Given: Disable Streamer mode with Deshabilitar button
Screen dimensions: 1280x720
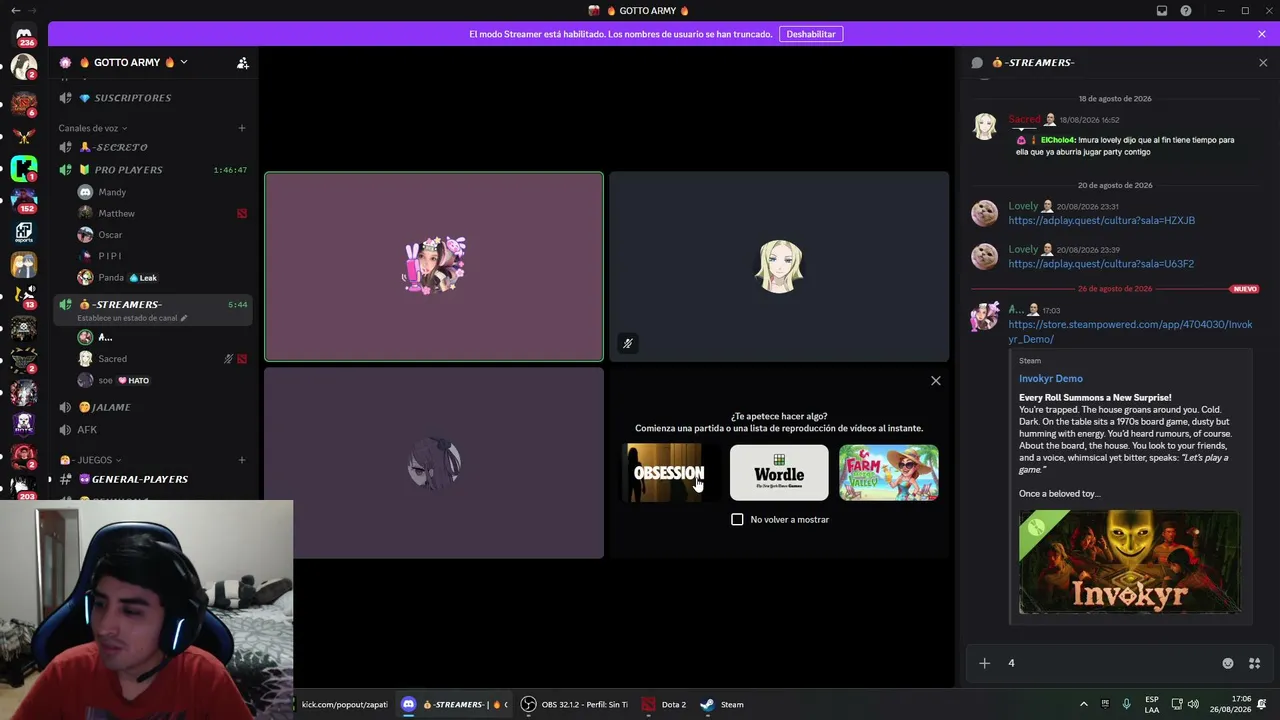Looking at the screenshot, I should point(811,34).
